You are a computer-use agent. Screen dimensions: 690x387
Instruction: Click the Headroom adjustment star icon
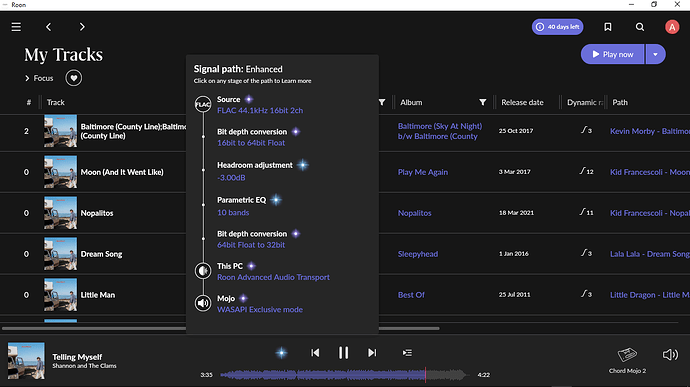302,165
